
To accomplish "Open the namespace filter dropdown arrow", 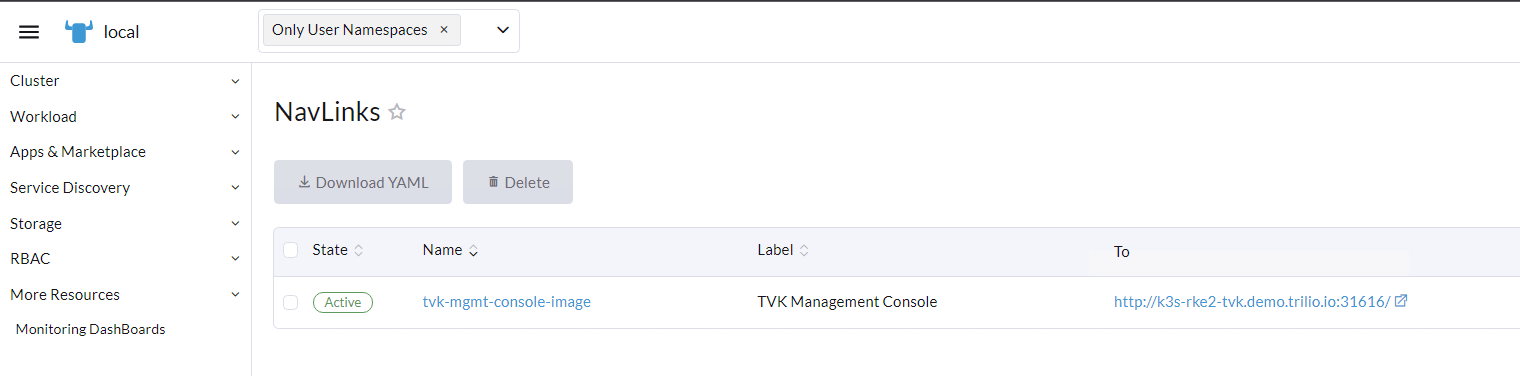I will (x=503, y=30).
